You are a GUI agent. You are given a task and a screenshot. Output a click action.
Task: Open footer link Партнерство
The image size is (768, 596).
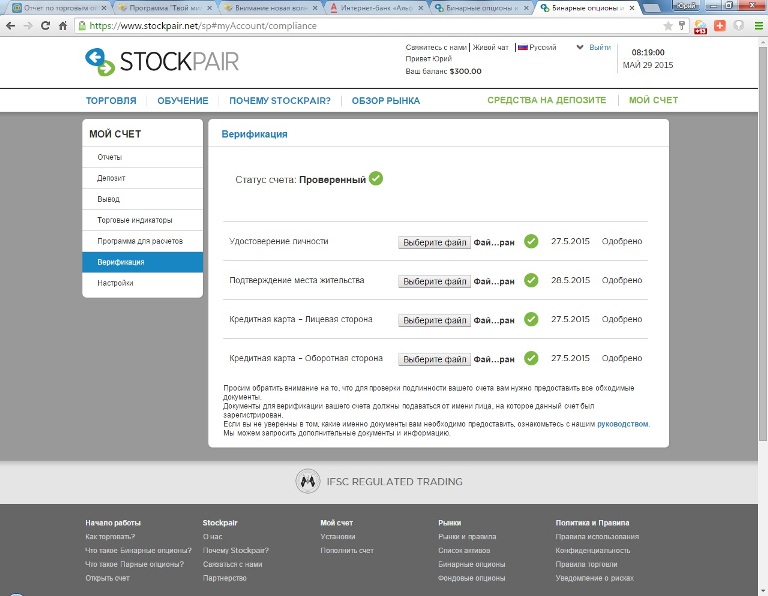pos(225,578)
